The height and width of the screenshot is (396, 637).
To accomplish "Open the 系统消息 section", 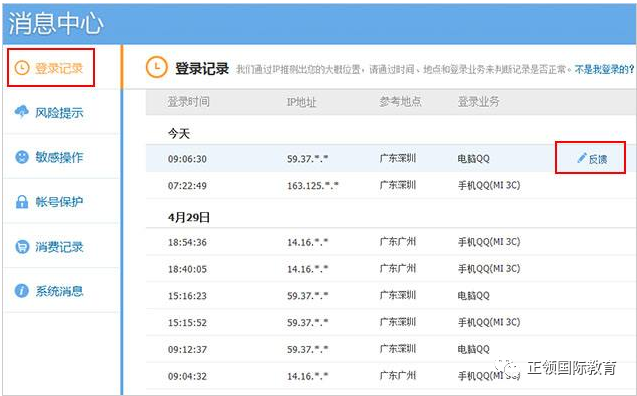I will [59, 291].
